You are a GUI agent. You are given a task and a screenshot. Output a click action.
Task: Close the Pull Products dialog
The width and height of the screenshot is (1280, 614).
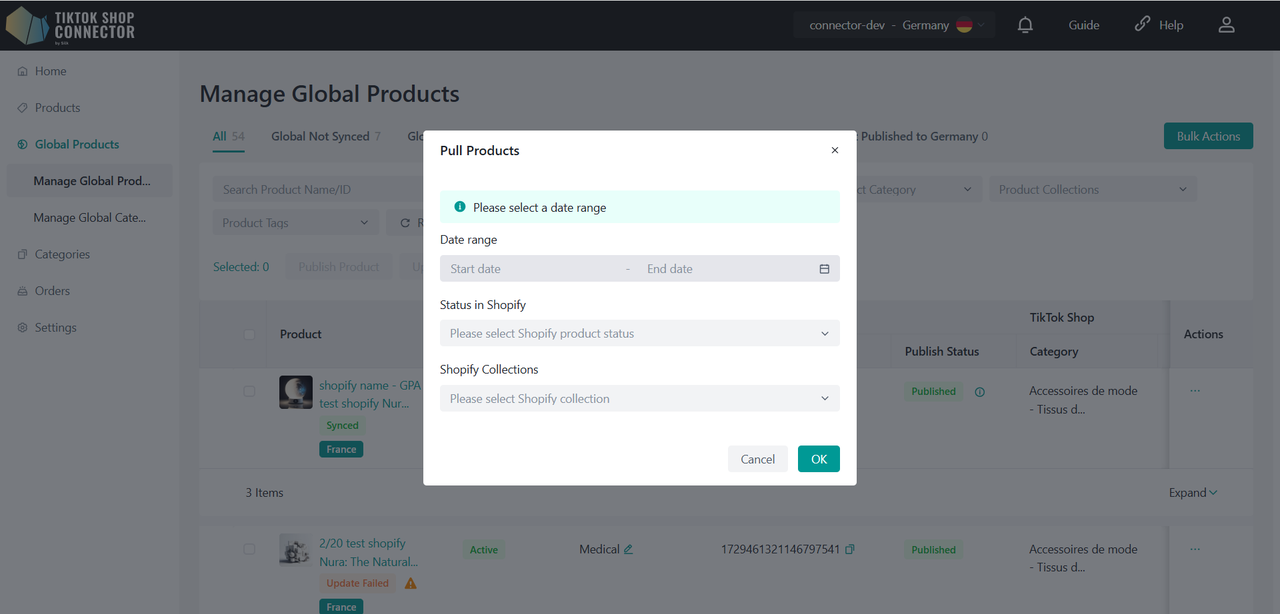pyautogui.click(x=835, y=150)
